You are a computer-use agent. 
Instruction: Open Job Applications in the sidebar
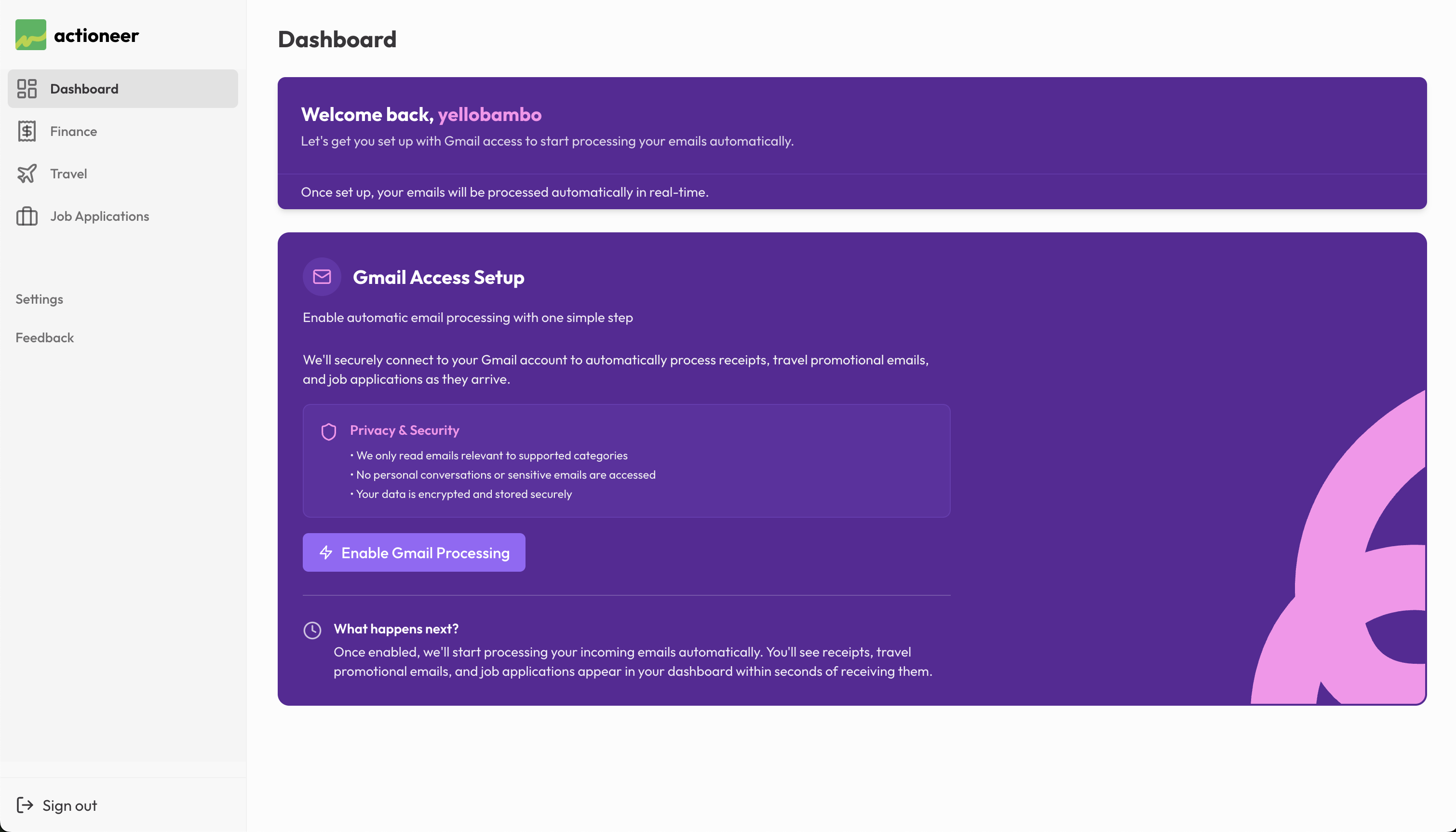click(x=99, y=216)
